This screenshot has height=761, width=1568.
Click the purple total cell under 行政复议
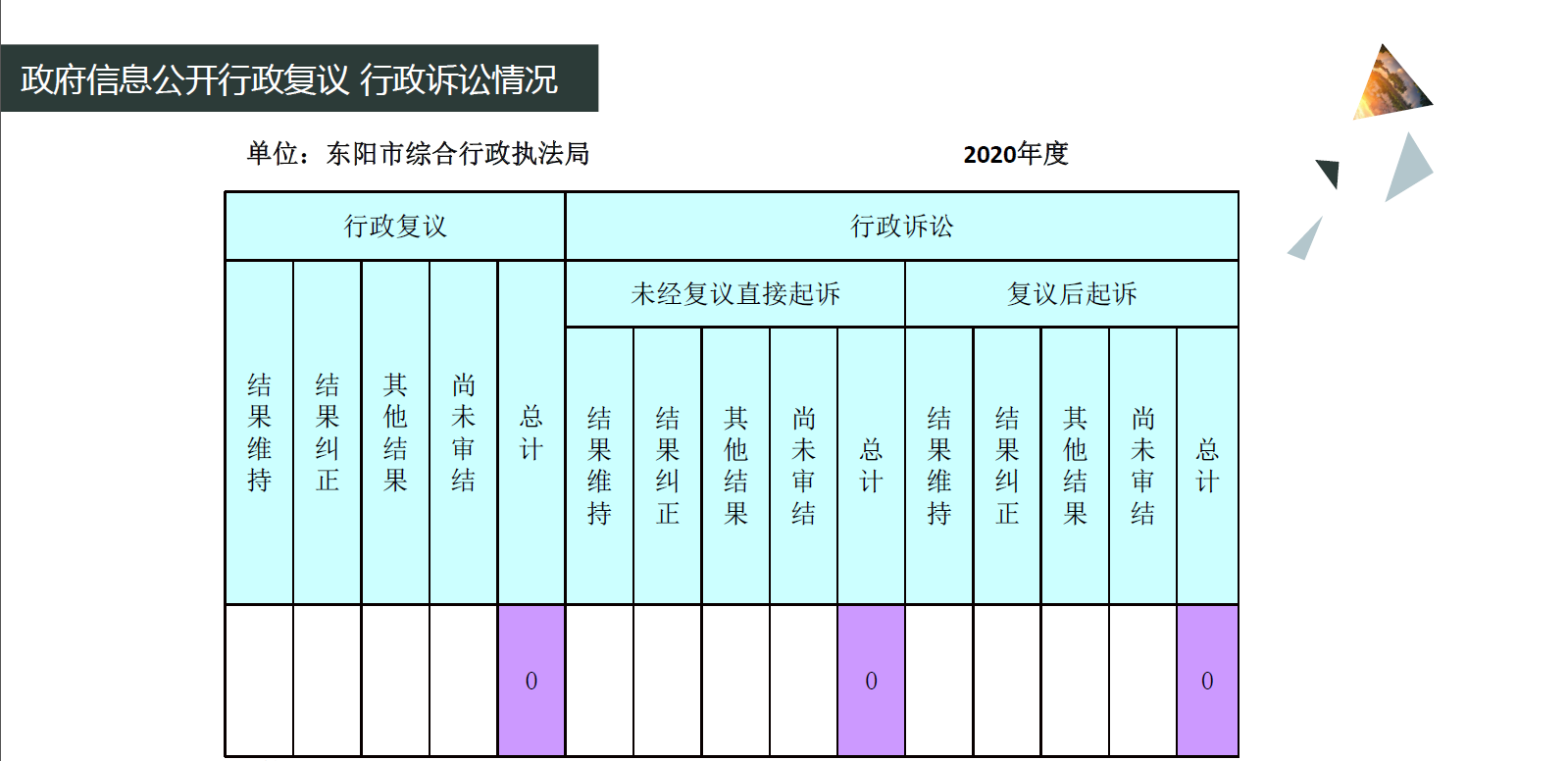coord(531,681)
